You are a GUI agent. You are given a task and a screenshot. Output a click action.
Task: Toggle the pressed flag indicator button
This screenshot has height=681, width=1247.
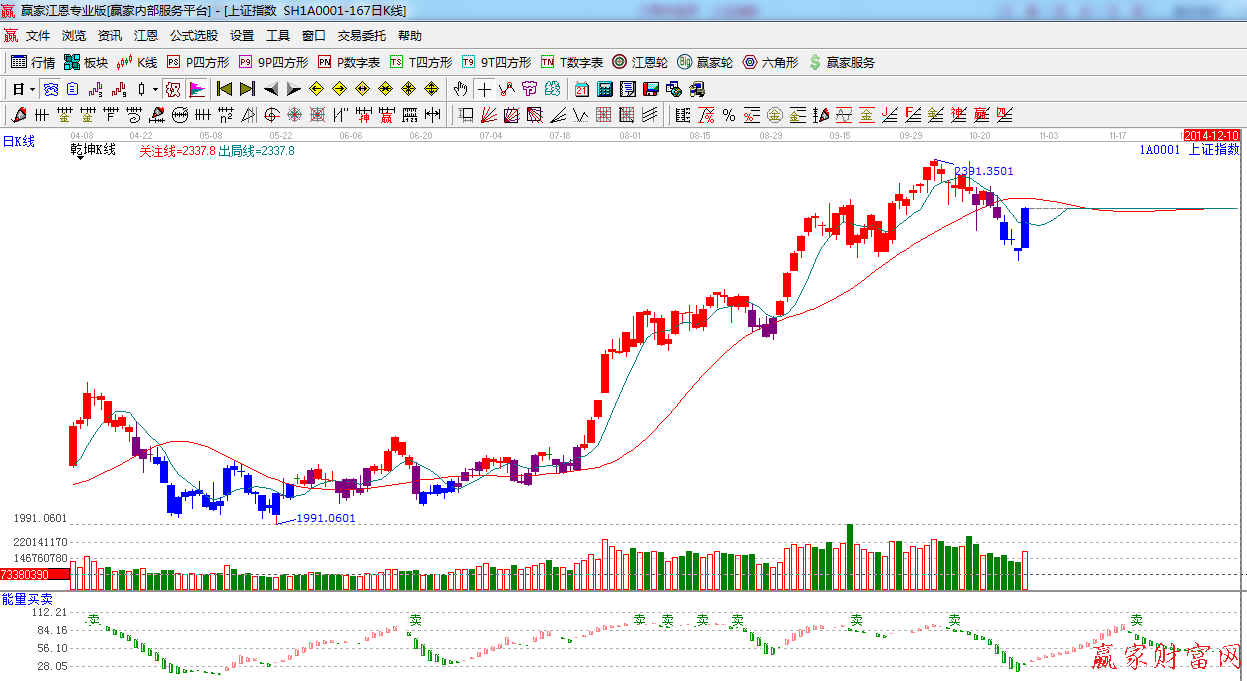click(197, 89)
